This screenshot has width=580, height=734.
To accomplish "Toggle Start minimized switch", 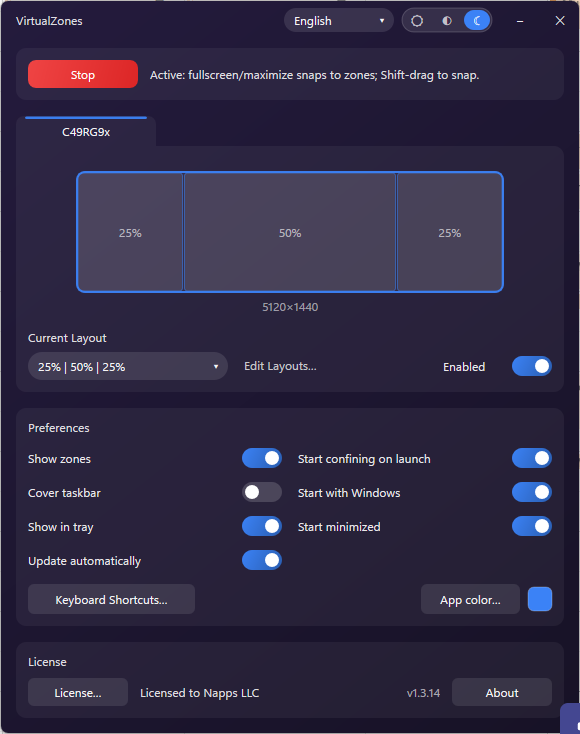I will [x=531, y=526].
